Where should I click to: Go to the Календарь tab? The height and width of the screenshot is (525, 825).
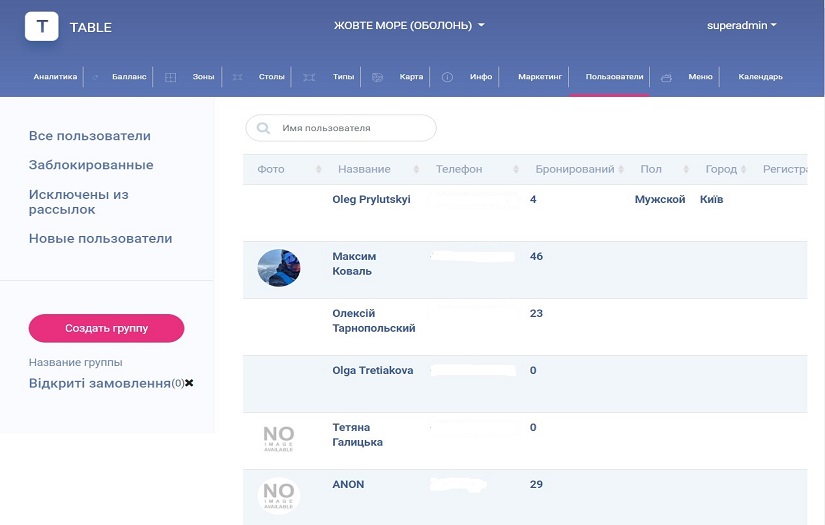pyautogui.click(x=760, y=77)
